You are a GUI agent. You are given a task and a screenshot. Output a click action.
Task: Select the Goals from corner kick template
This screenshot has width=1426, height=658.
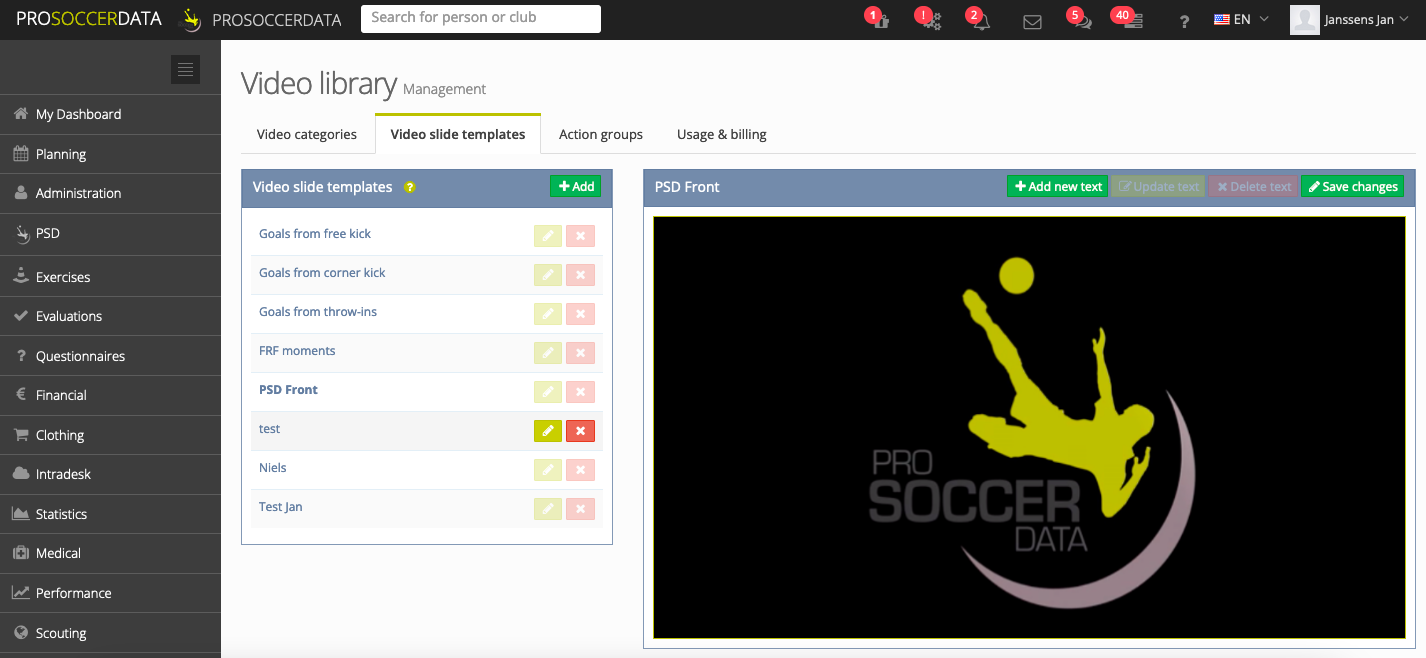pyautogui.click(x=322, y=273)
